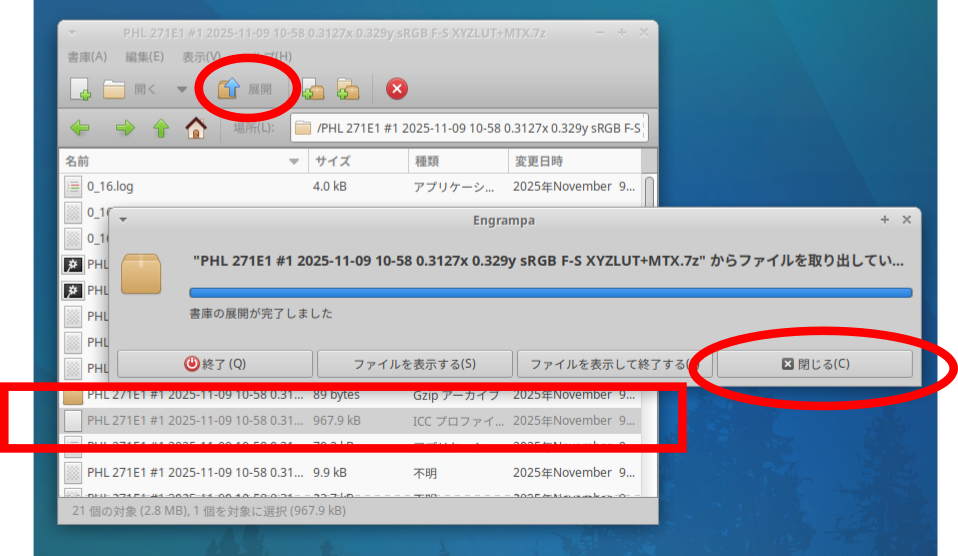Go back with the left green arrow
Screen dimensions: 958x556
[x=80, y=128]
